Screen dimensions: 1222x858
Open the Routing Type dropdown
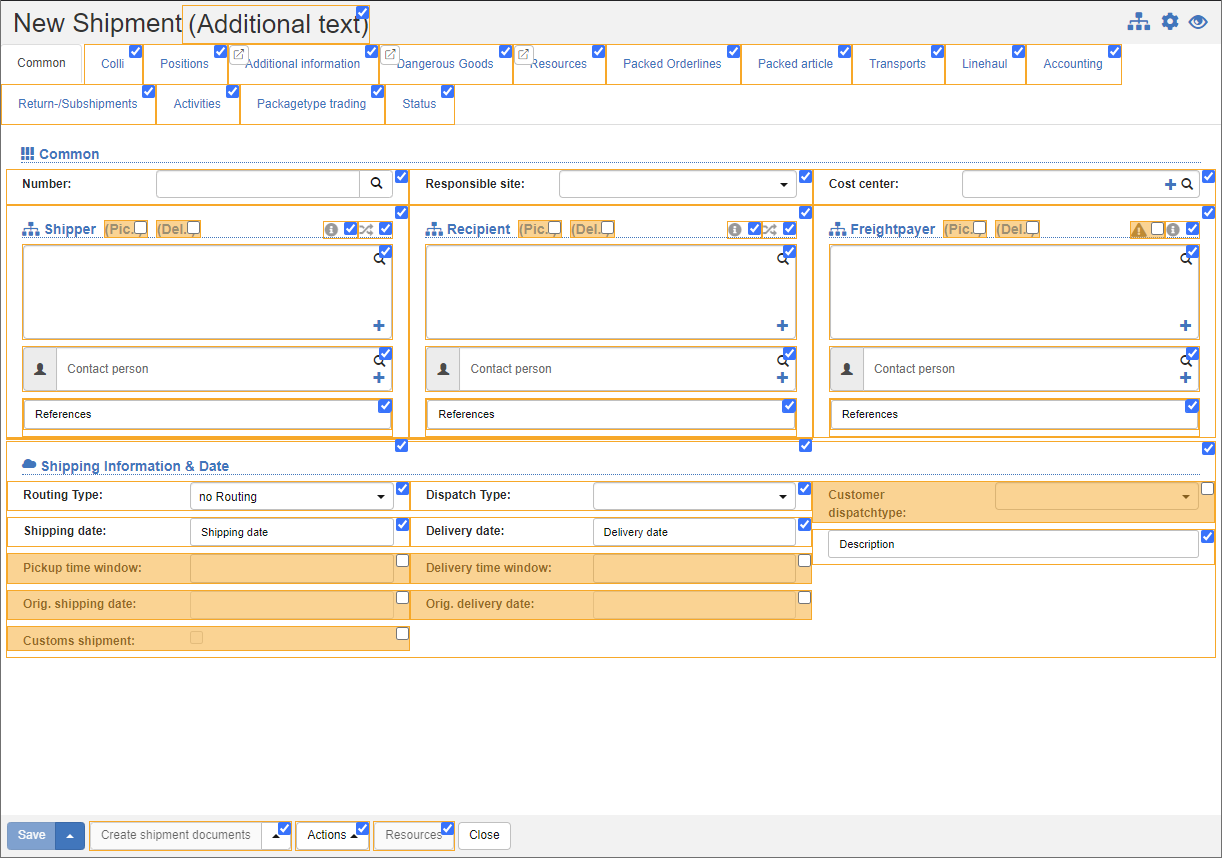380,495
